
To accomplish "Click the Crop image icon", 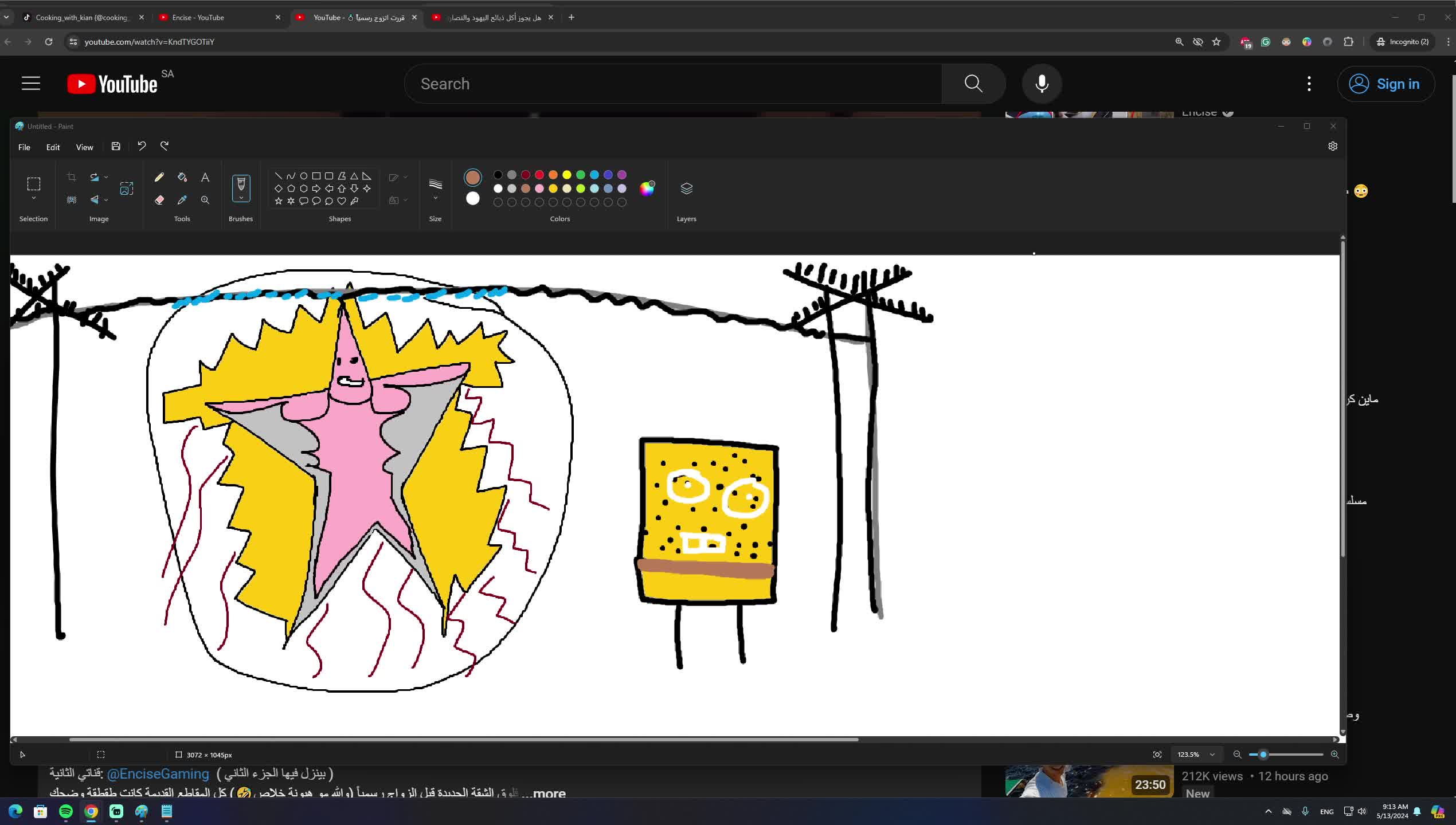I will 72,177.
